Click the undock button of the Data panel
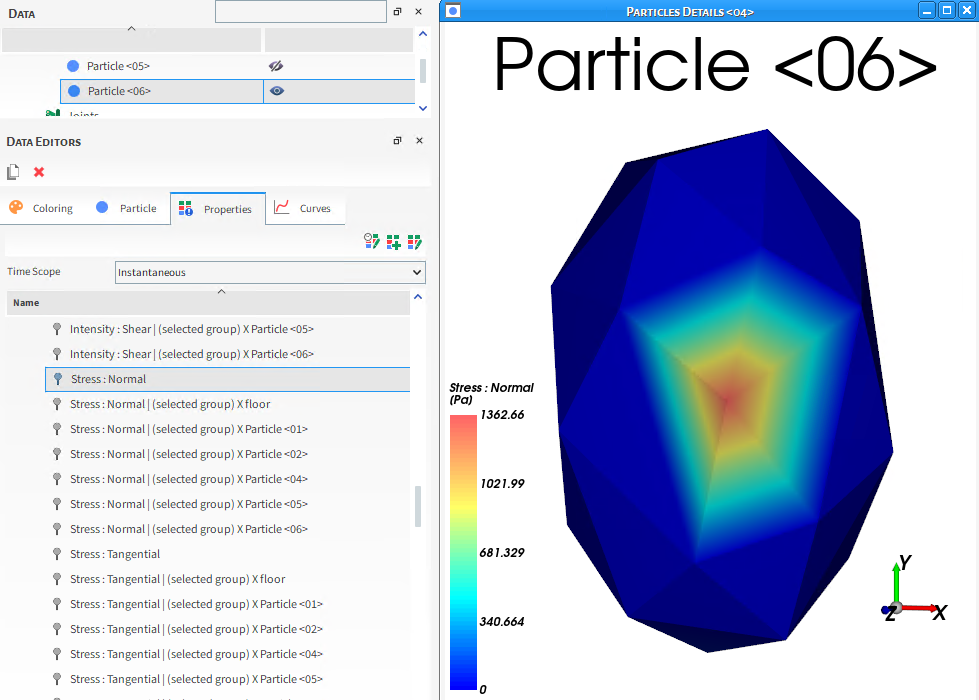The height and width of the screenshot is (700, 979). (x=397, y=11)
